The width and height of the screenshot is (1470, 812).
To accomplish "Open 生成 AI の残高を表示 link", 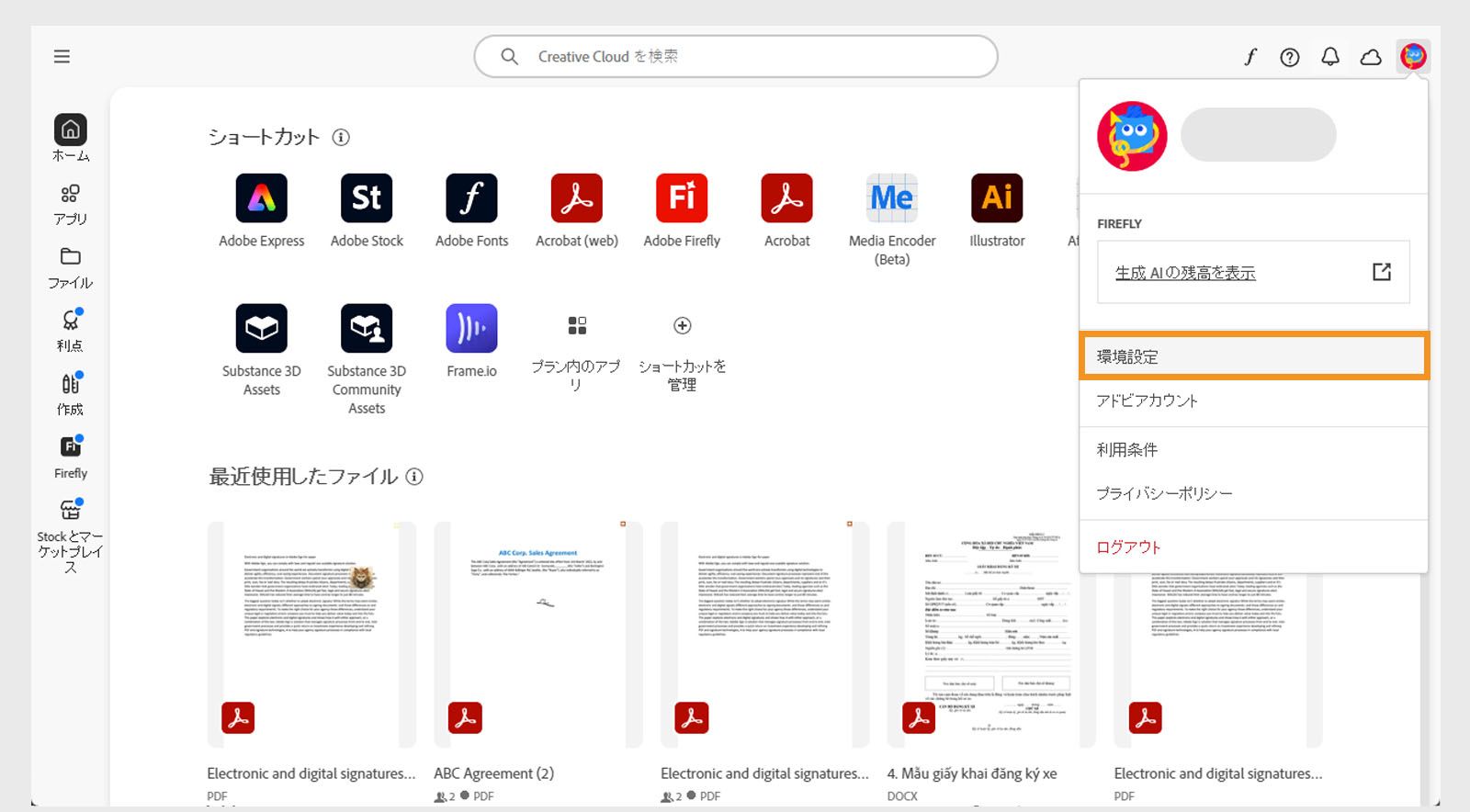I will point(1185,273).
